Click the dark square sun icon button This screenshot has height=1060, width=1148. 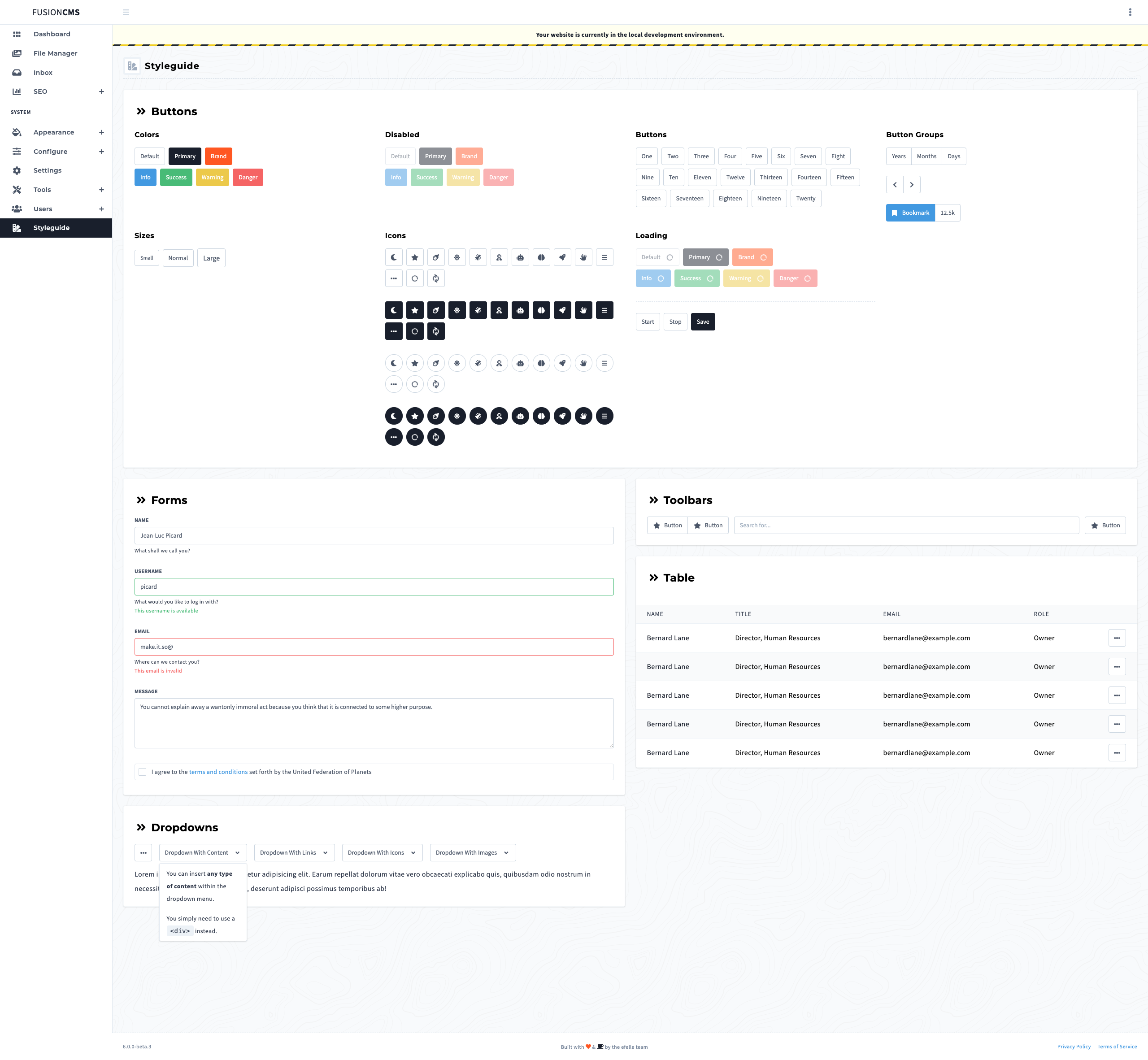pyautogui.click(x=457, y=310)
